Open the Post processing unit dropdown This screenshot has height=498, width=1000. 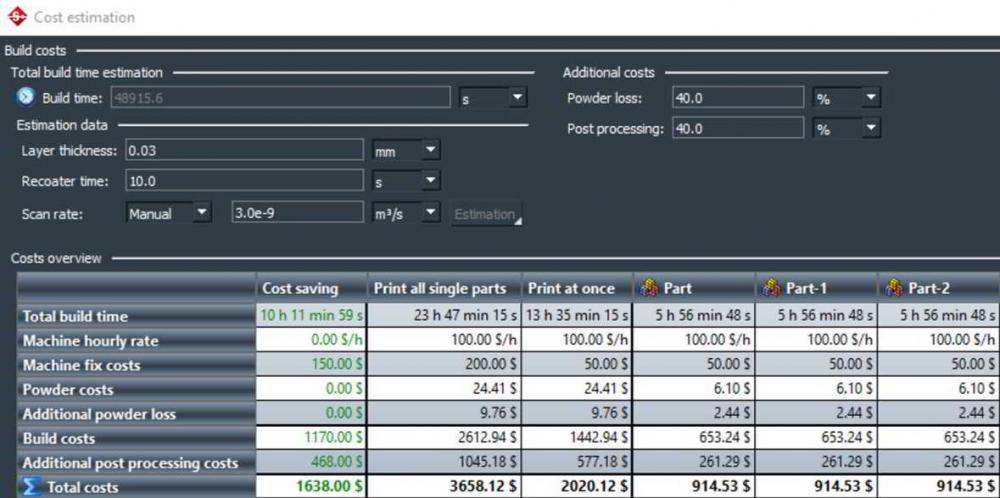[870, 129]
